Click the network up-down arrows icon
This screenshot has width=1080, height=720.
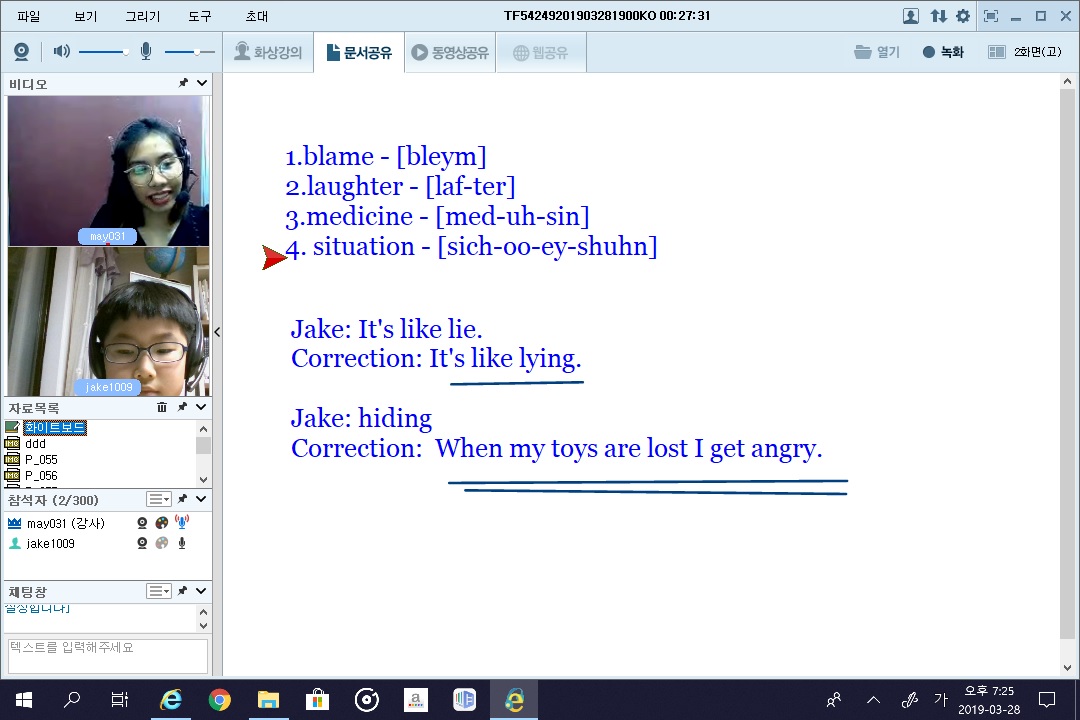tap(938, 16)
